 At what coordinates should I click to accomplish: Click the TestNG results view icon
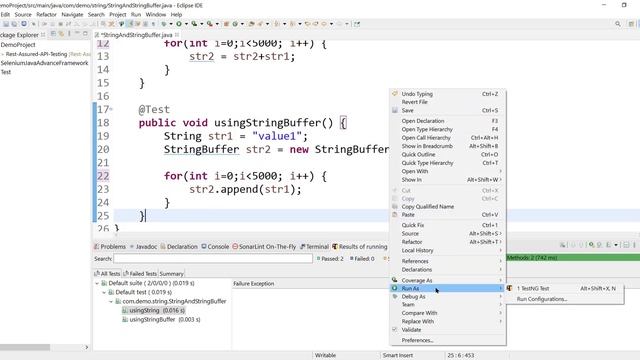pyautogui.click(x=335, y=247)
